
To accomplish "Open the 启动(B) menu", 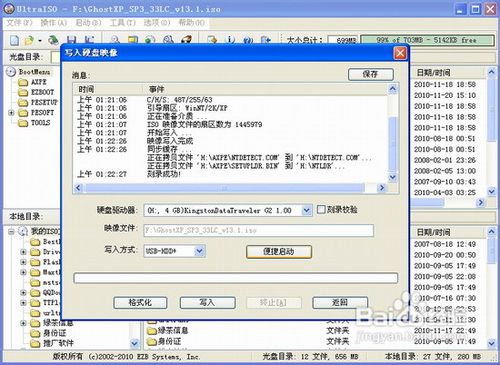I will coord(88,22).
